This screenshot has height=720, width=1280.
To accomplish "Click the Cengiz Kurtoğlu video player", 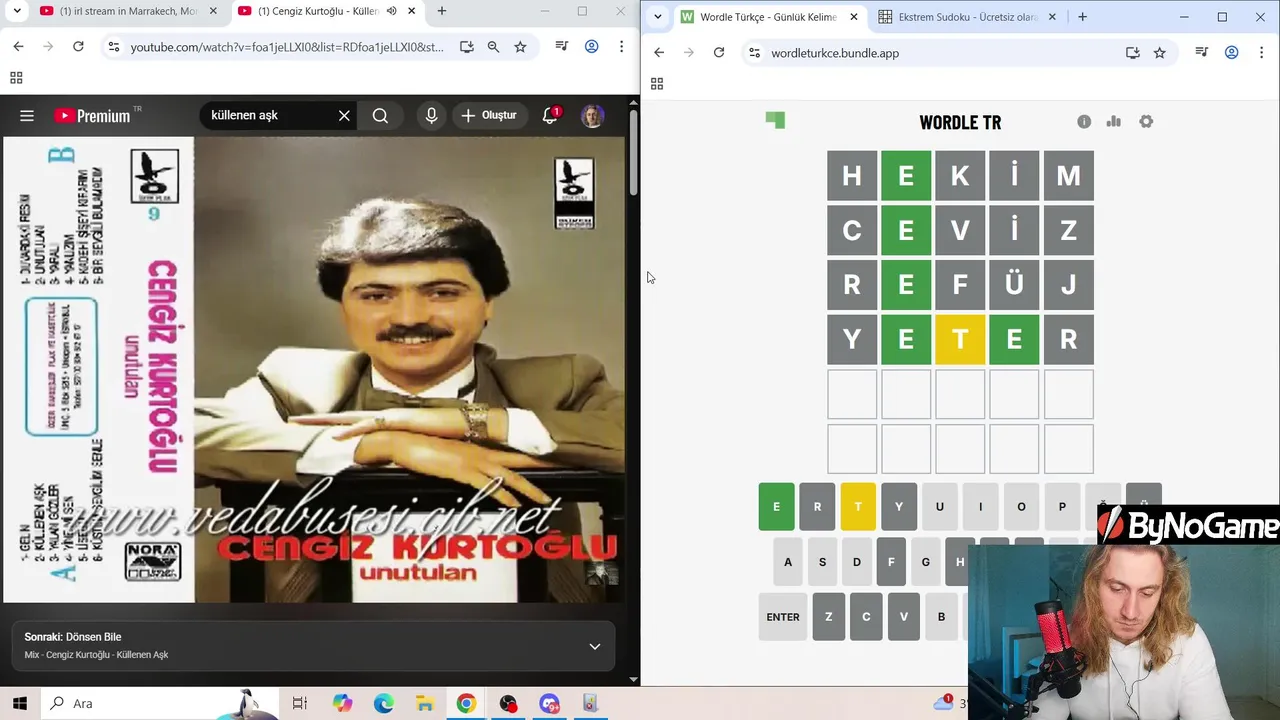I will pos(314,369).
